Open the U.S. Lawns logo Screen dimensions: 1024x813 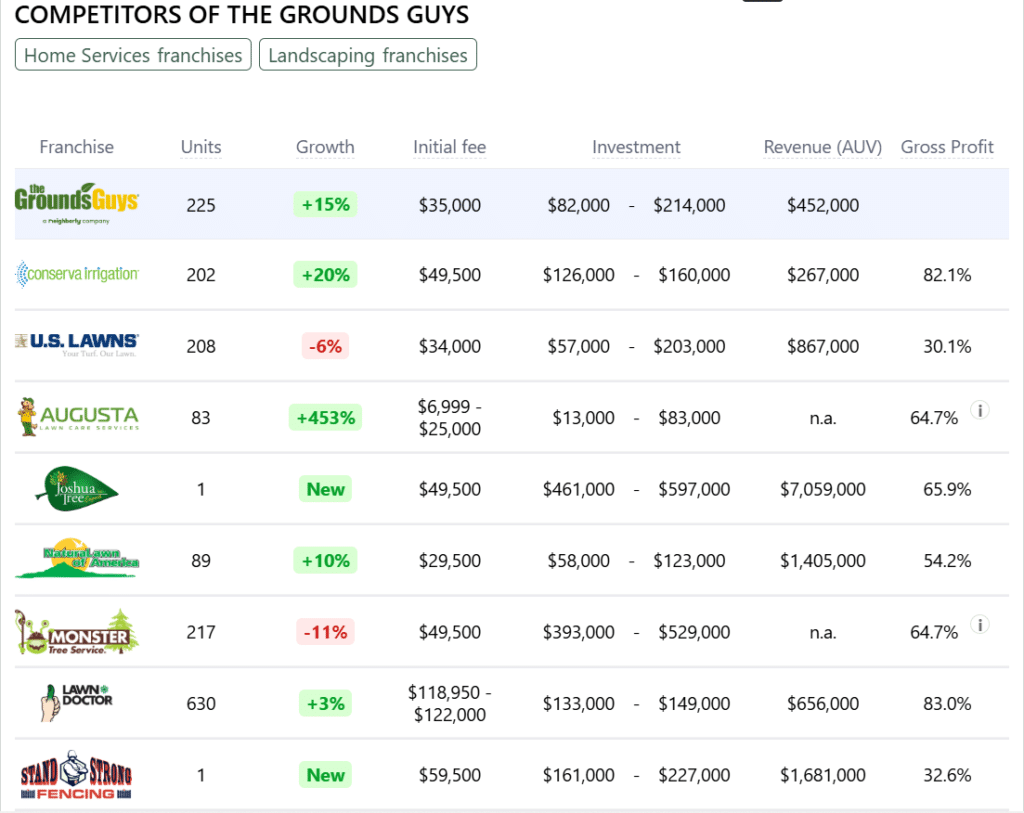pyautogui.click(x=76, y=344)
